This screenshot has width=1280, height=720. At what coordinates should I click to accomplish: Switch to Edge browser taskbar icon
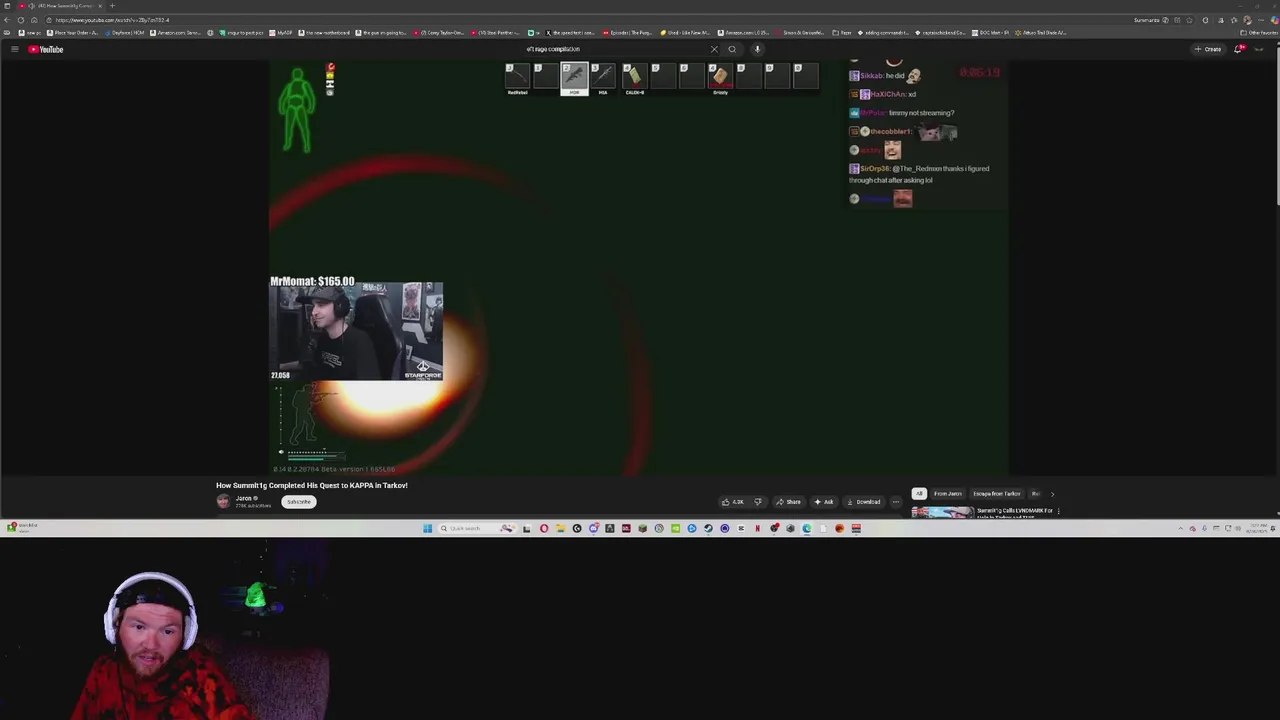tap(807, 528)
